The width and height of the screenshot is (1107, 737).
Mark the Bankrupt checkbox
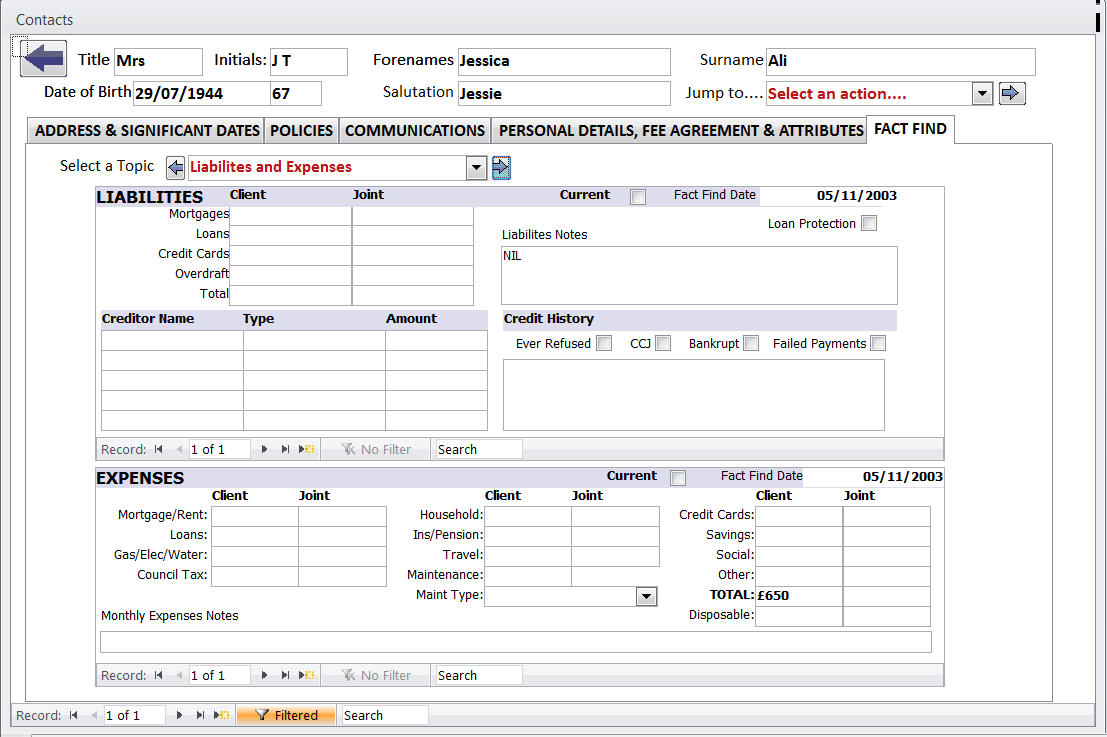[x=751, y=343]
